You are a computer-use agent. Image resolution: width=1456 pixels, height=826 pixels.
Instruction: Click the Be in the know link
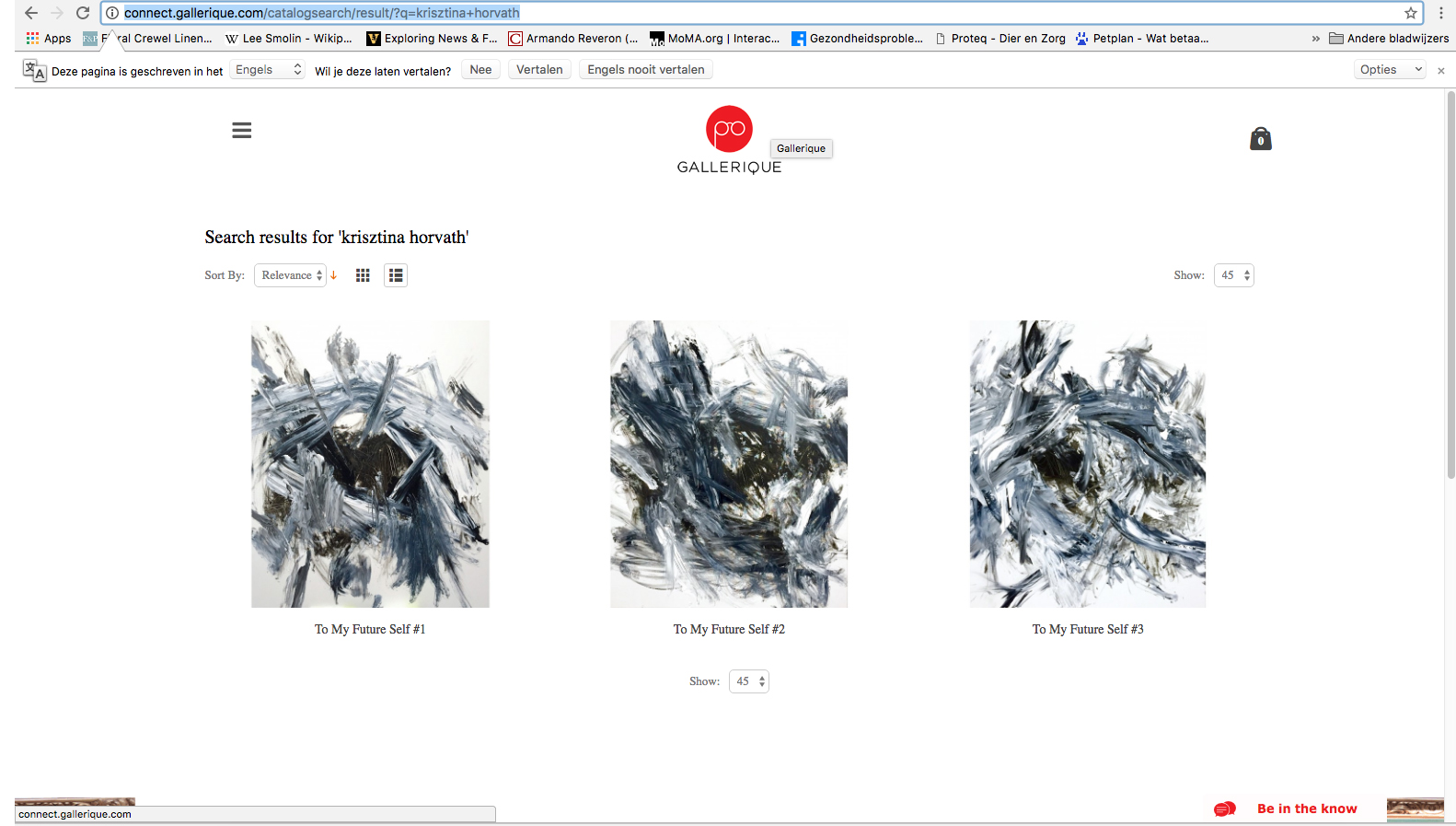pos(1307,809)
